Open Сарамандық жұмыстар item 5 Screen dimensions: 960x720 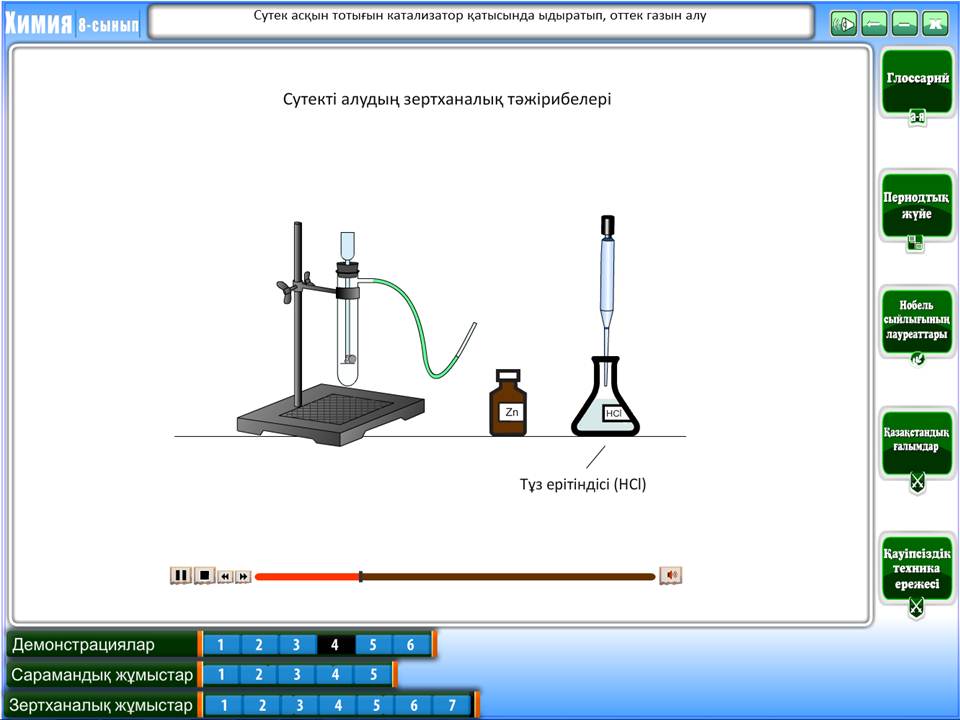pos(373,675)
